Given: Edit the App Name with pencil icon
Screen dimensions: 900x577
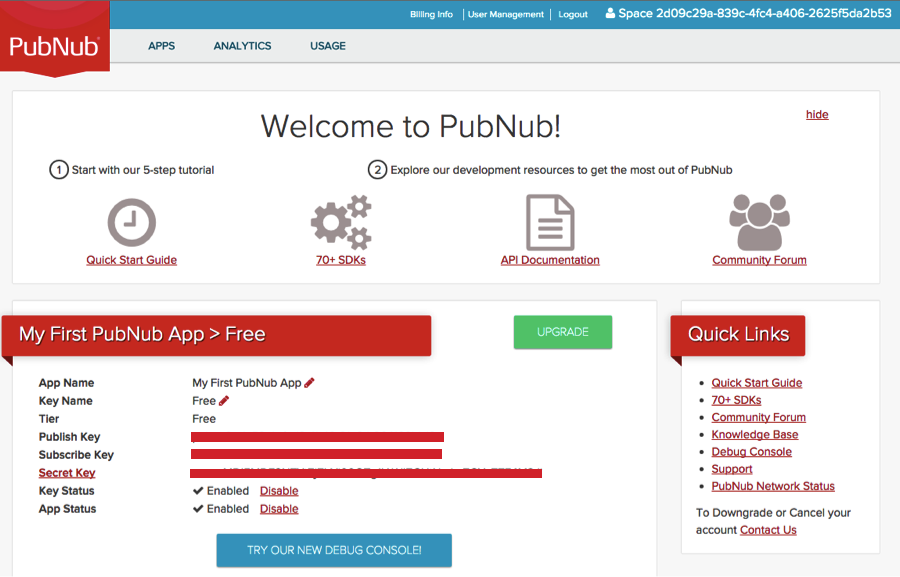Looking at the screenshot, I should pos(310,383).
